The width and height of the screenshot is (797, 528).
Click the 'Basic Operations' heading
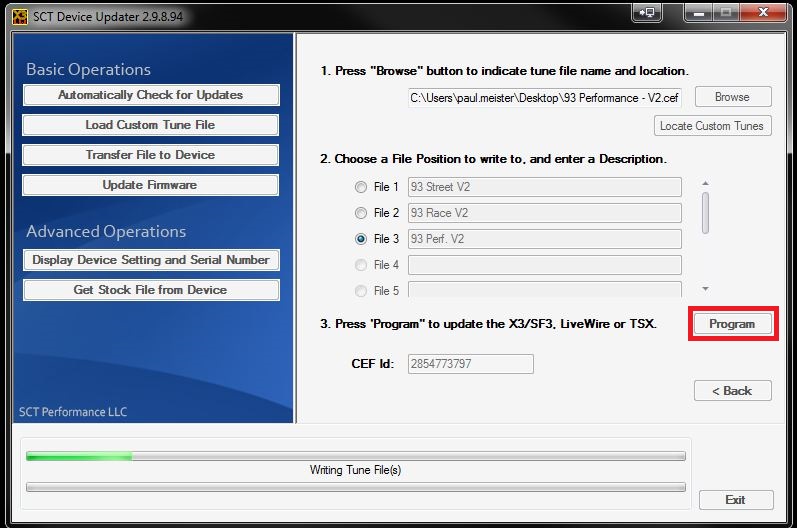[88, 69]
